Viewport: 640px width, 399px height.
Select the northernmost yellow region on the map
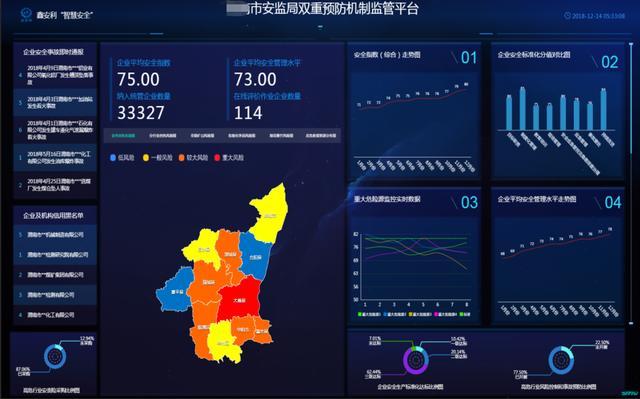pos(269,214)
